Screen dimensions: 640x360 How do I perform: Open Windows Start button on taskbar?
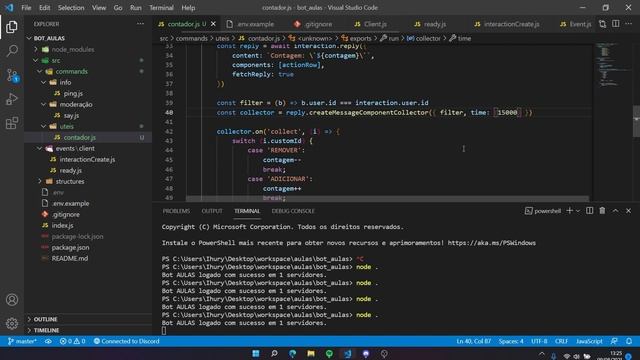(256, 353)
